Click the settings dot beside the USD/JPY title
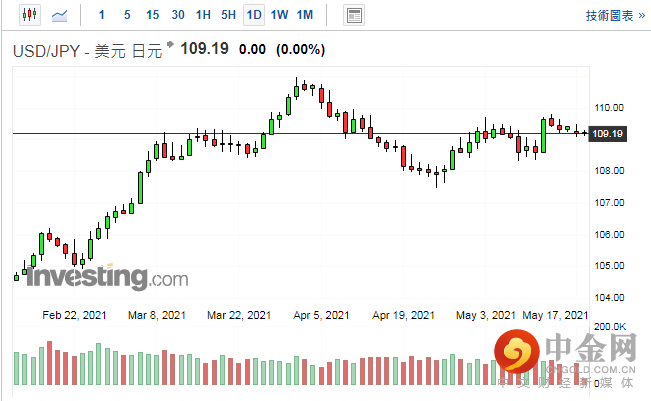Image resolution: width=651 pixels, height=401 pixels. tap(170, 44)
